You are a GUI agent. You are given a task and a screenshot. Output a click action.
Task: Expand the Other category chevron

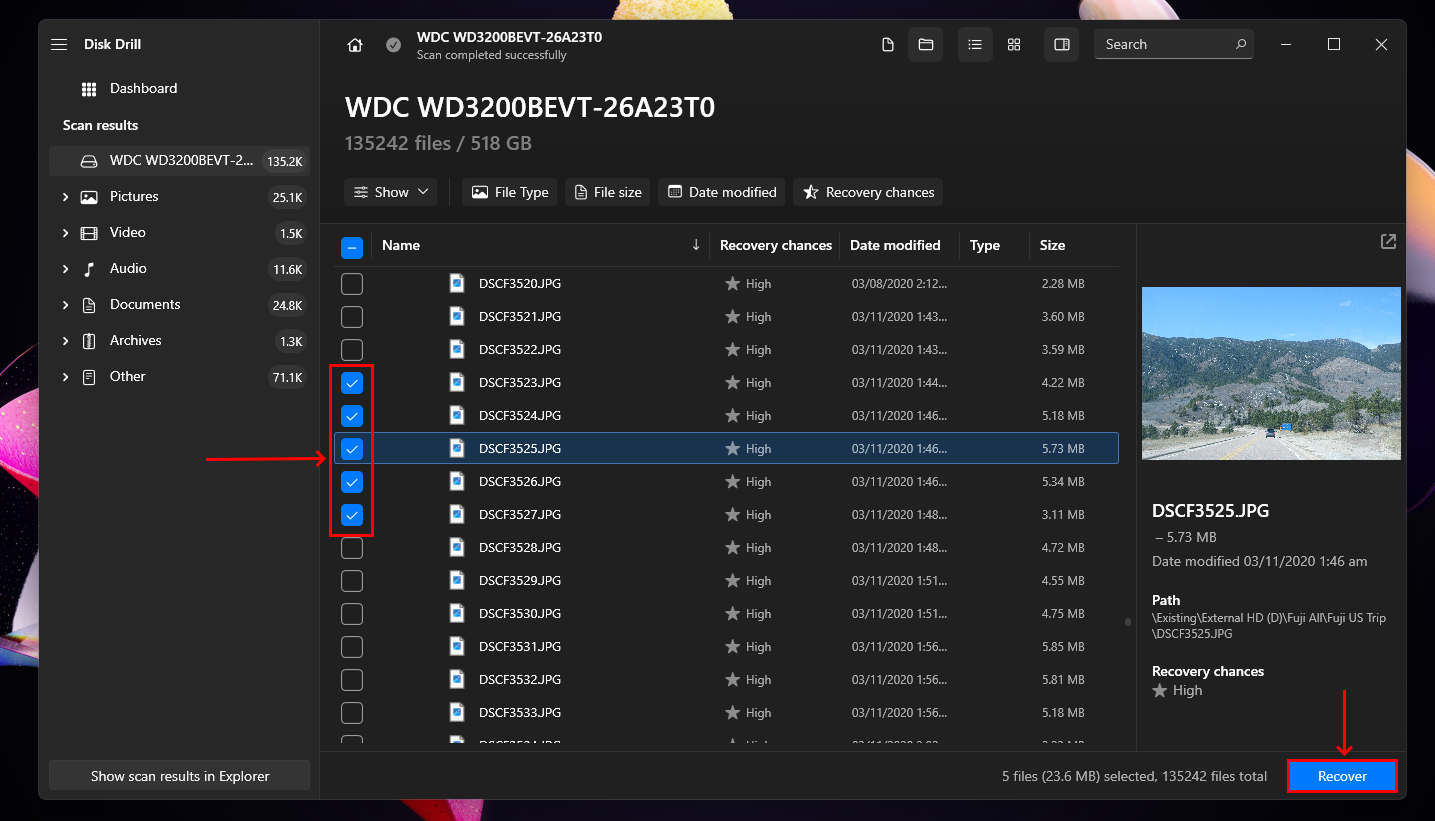click(x=65, y=377)
